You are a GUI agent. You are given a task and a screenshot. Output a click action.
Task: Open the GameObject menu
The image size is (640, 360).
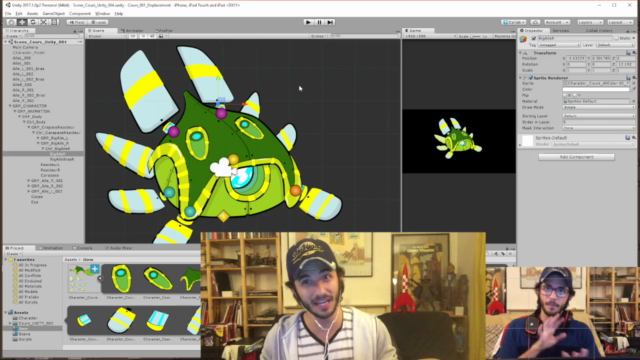(53, 13)
